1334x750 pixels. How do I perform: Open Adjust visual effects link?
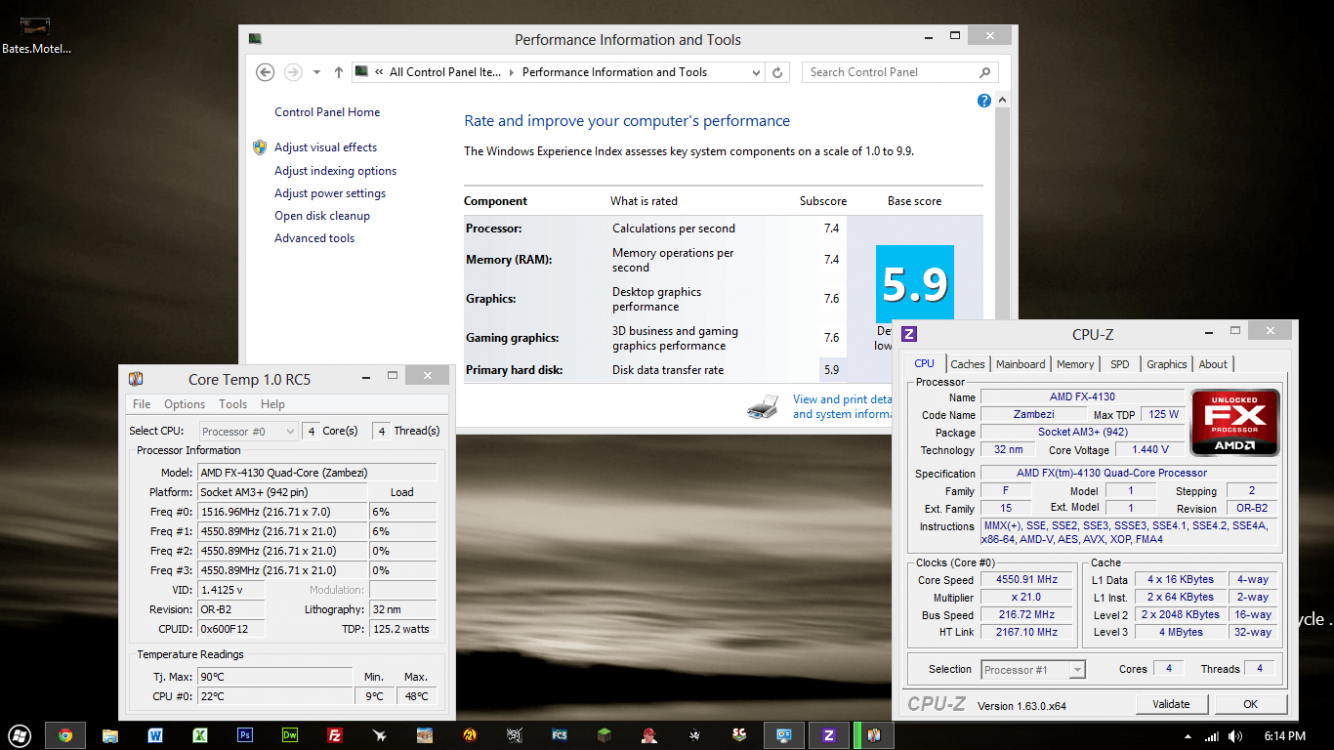pyautogui.click(x=325, y=147)
